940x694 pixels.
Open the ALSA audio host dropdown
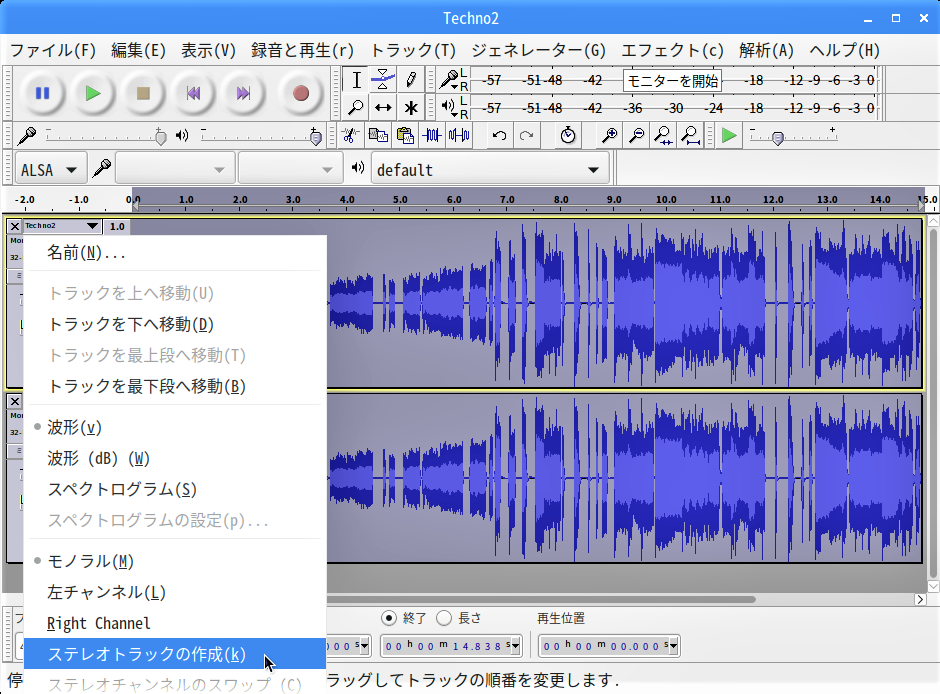[x=50, y=170]
